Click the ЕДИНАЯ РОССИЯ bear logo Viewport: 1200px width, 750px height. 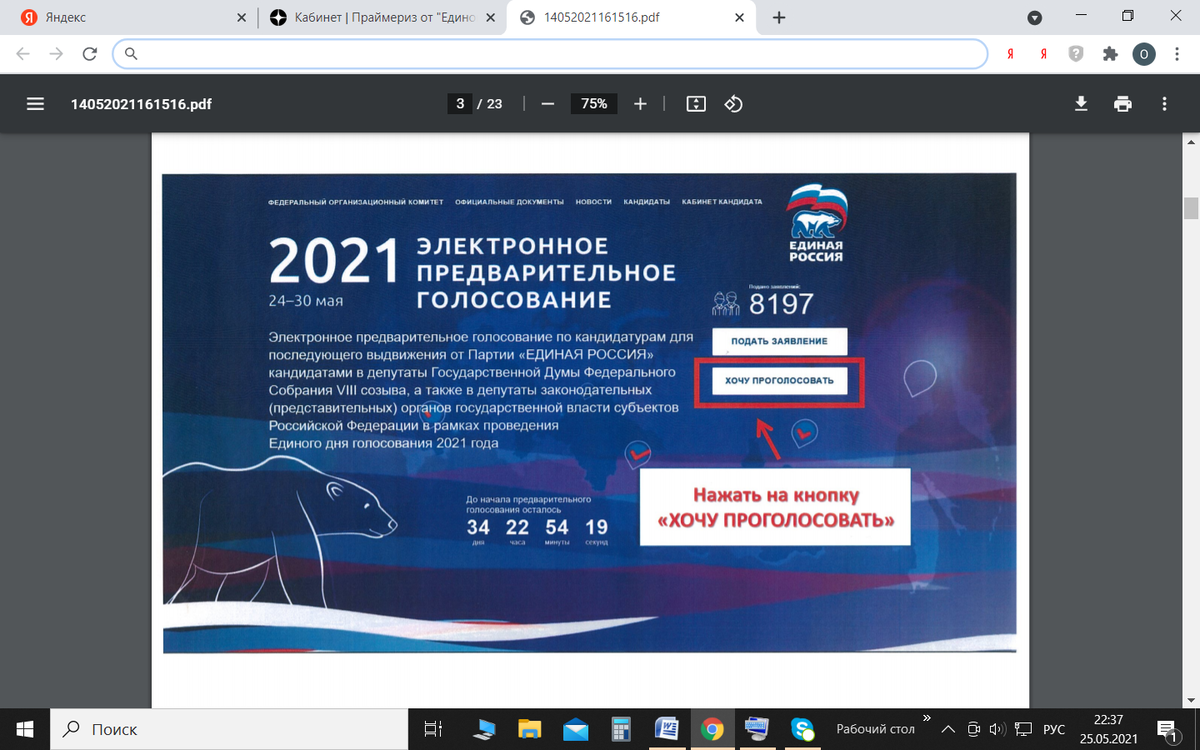[815, 223]
